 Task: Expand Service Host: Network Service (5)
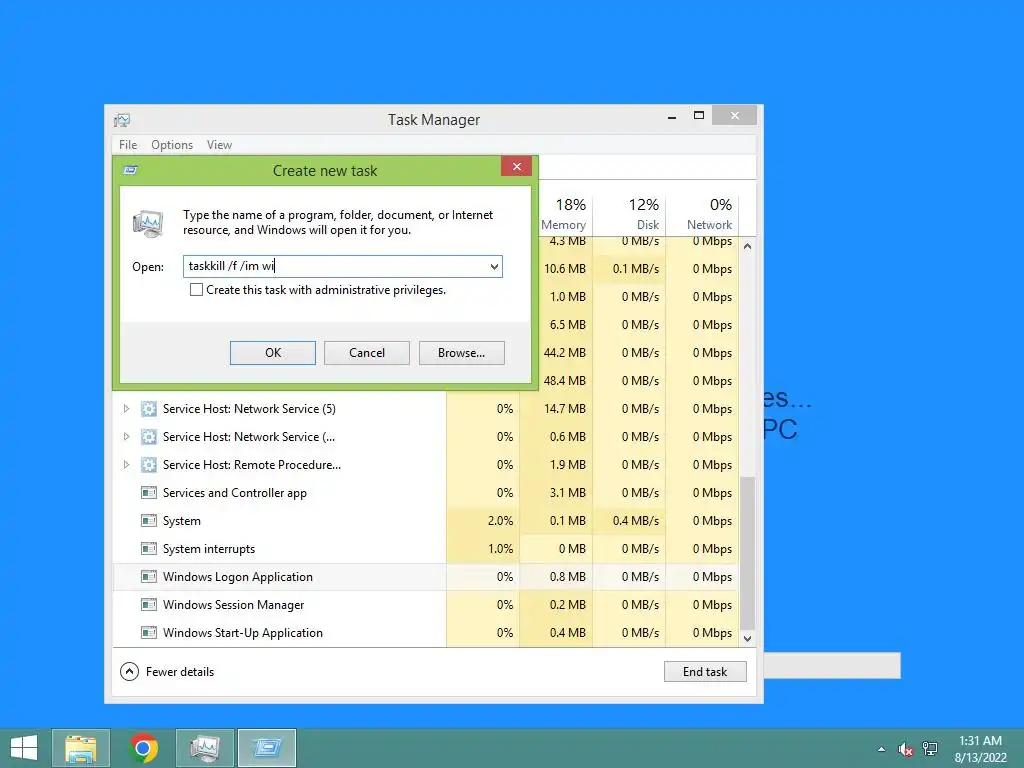tap(127, 409)
